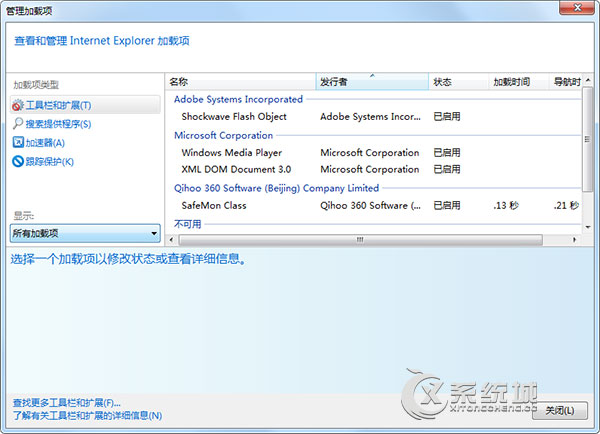Click scroll up arrow of the add-on list
This screenshot has height=434, width=600.
[x=588, y=80]
